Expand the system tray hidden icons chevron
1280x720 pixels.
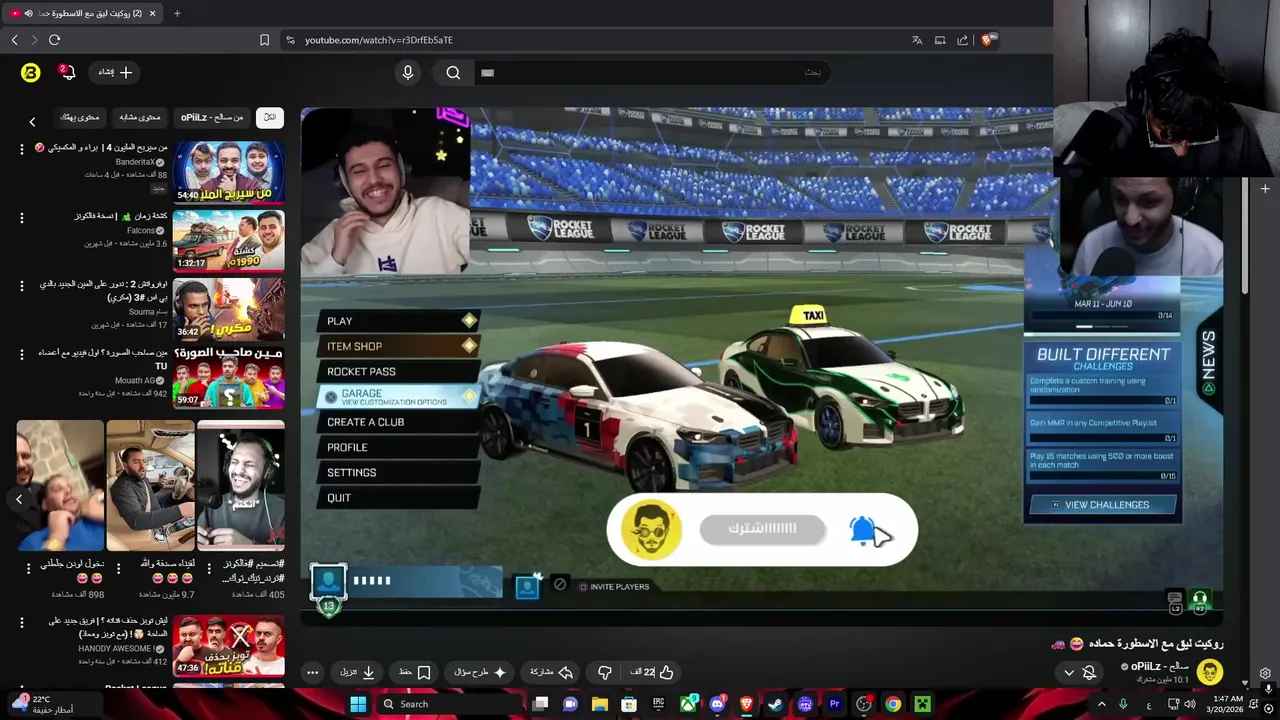pyautogui.click(x=1102, y=704)
